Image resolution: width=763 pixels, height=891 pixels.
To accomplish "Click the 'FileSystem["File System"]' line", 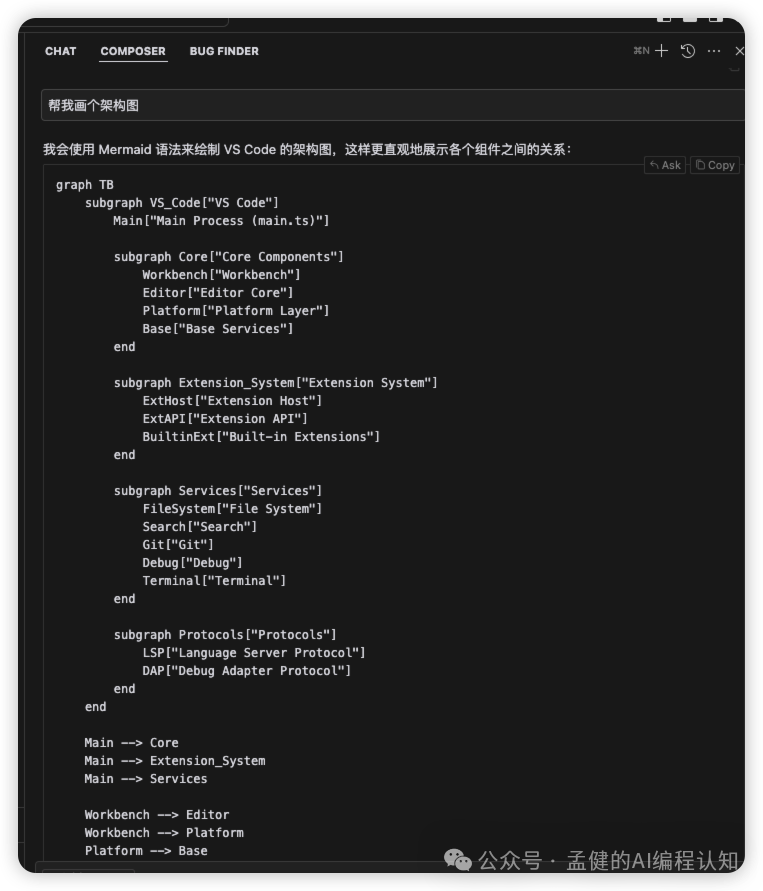I will click(x=232, y=509).
